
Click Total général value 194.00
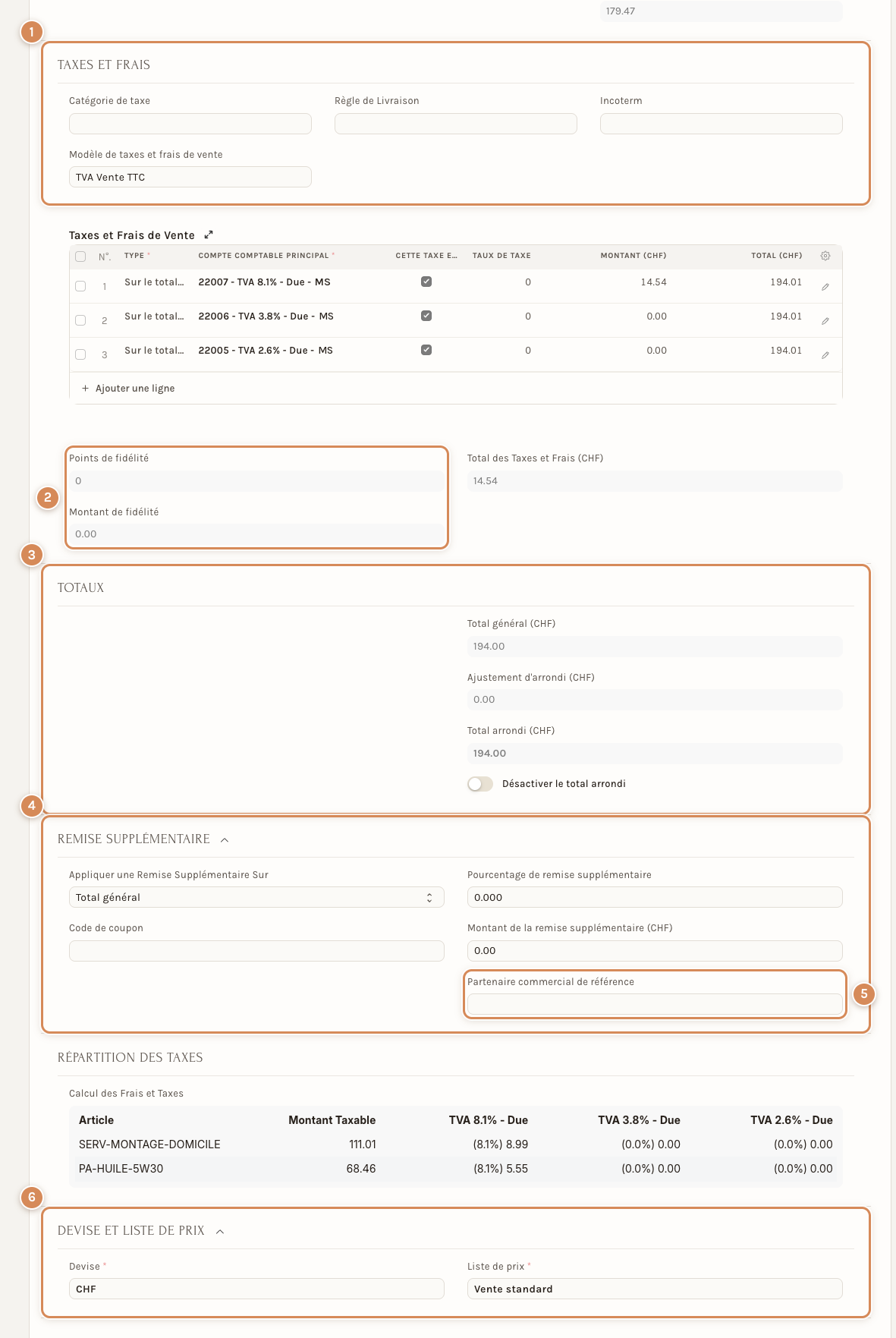655,647
